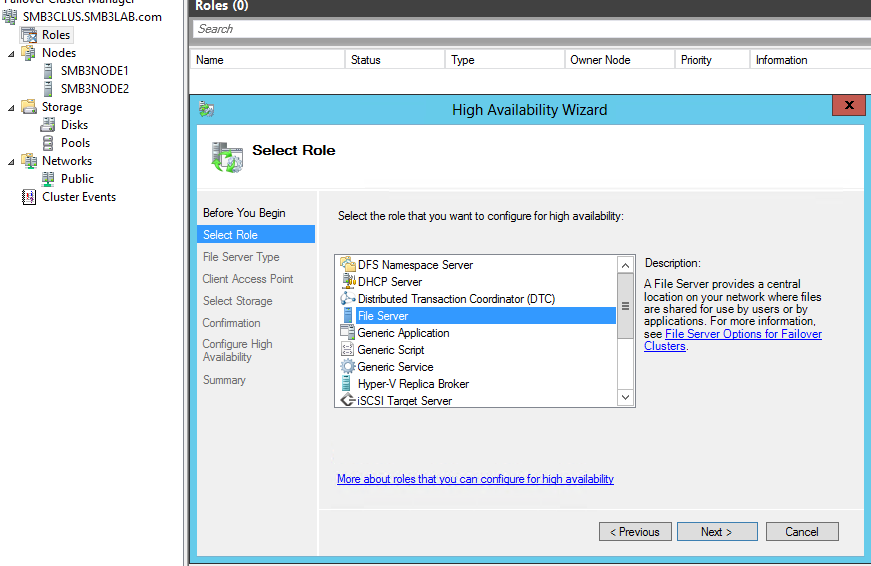Image resolution: width=871 pixels, height=566 pixels.
Task: Select Hyper-V Replica Broker in role list
Action: 413,384
